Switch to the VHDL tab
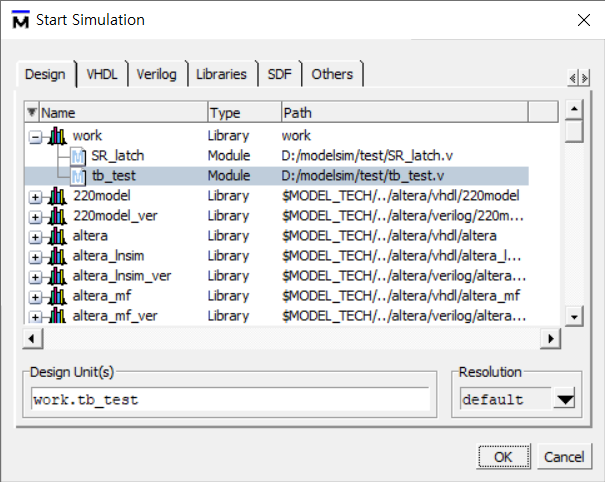The image size is (605, 482). tap(102, 74)
